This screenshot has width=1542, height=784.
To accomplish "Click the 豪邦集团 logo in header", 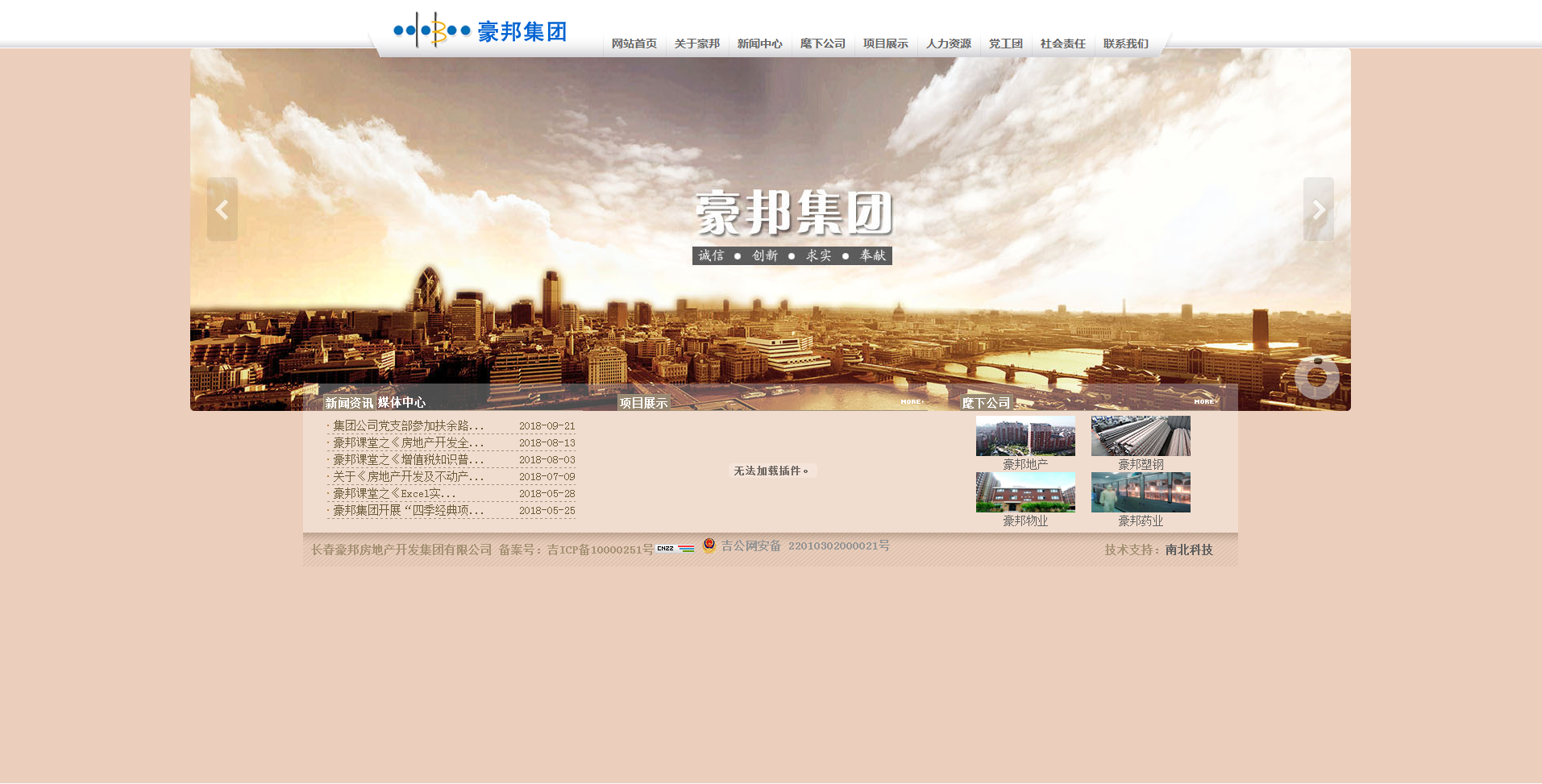I will [x=480, y=31].
